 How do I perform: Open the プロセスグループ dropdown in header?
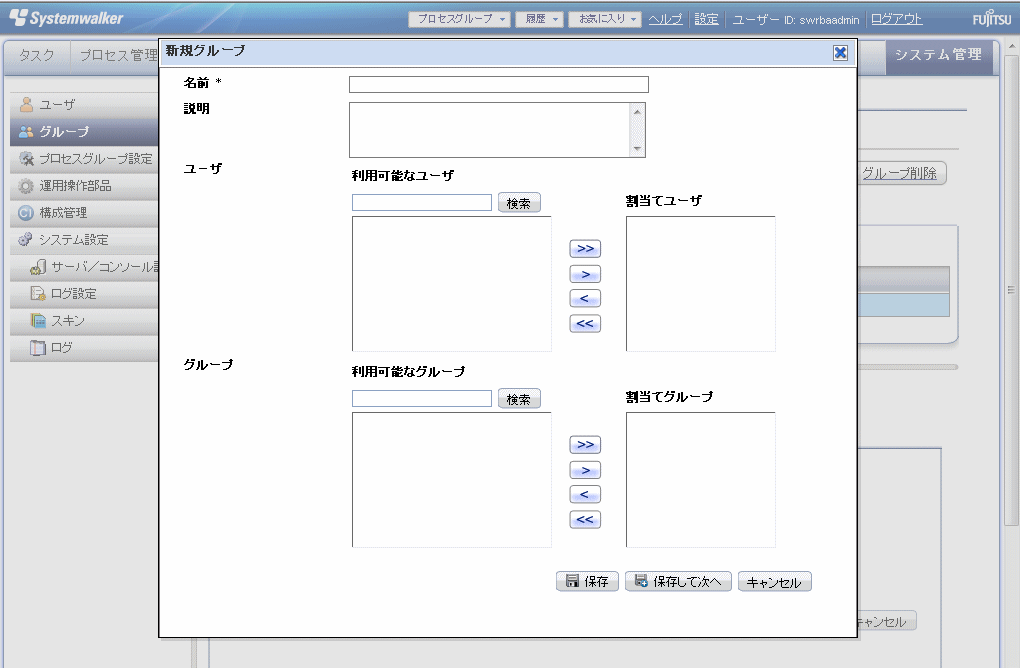click(x=460, y=19)
